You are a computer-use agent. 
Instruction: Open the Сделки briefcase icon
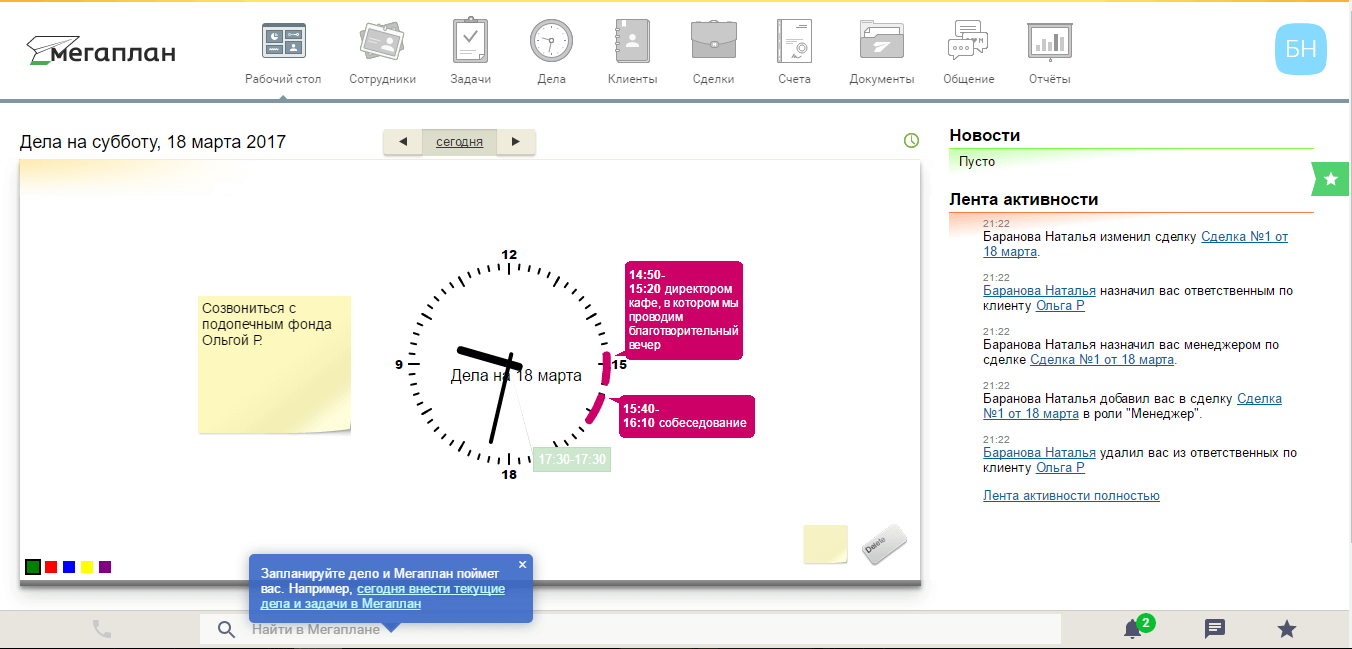click(713, 42)
